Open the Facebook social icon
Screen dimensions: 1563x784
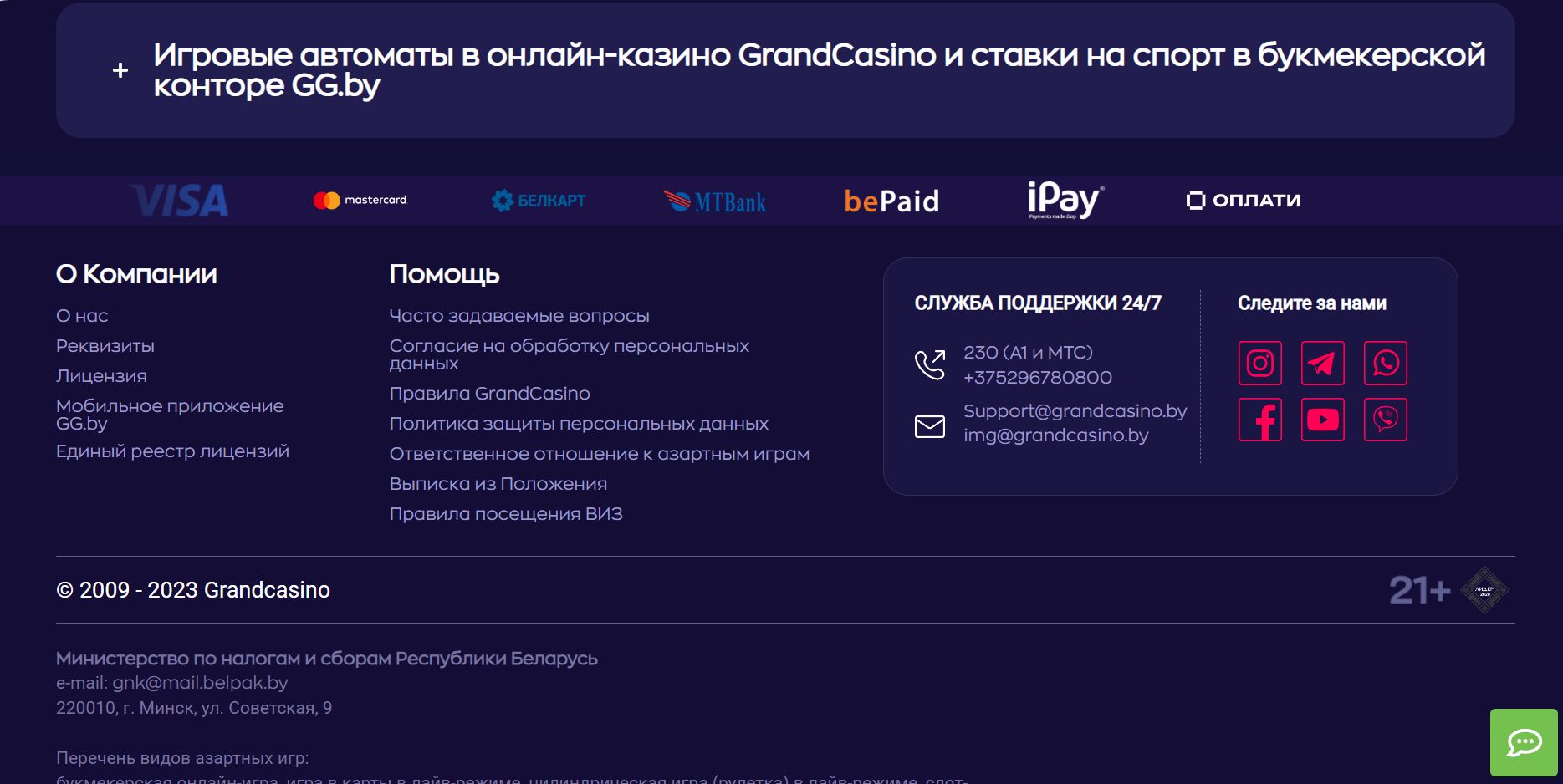1260,420
